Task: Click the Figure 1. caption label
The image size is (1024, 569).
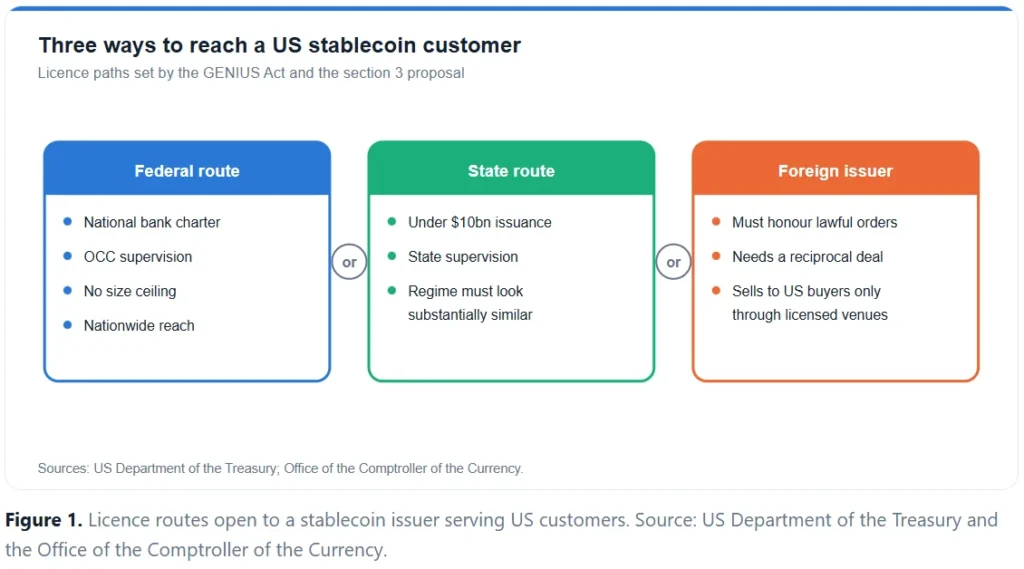Action: tap(43, 520)
